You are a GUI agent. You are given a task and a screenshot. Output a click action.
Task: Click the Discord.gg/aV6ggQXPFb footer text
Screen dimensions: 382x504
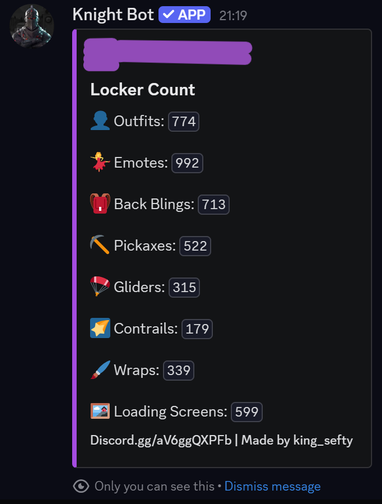click(x=161, y=440)
